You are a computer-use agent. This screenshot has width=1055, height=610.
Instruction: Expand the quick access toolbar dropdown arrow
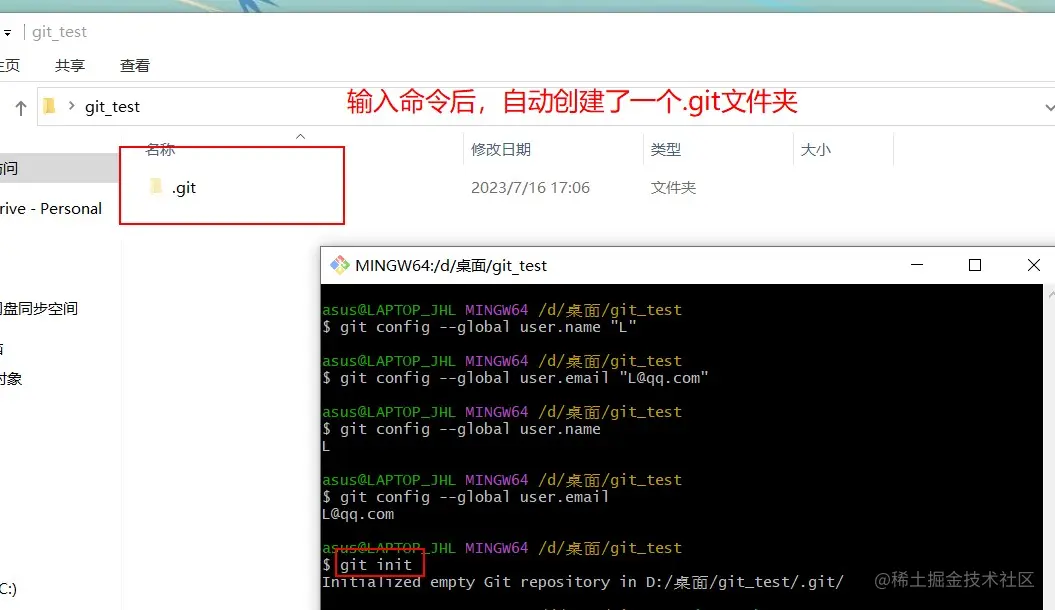pos(7,32)
